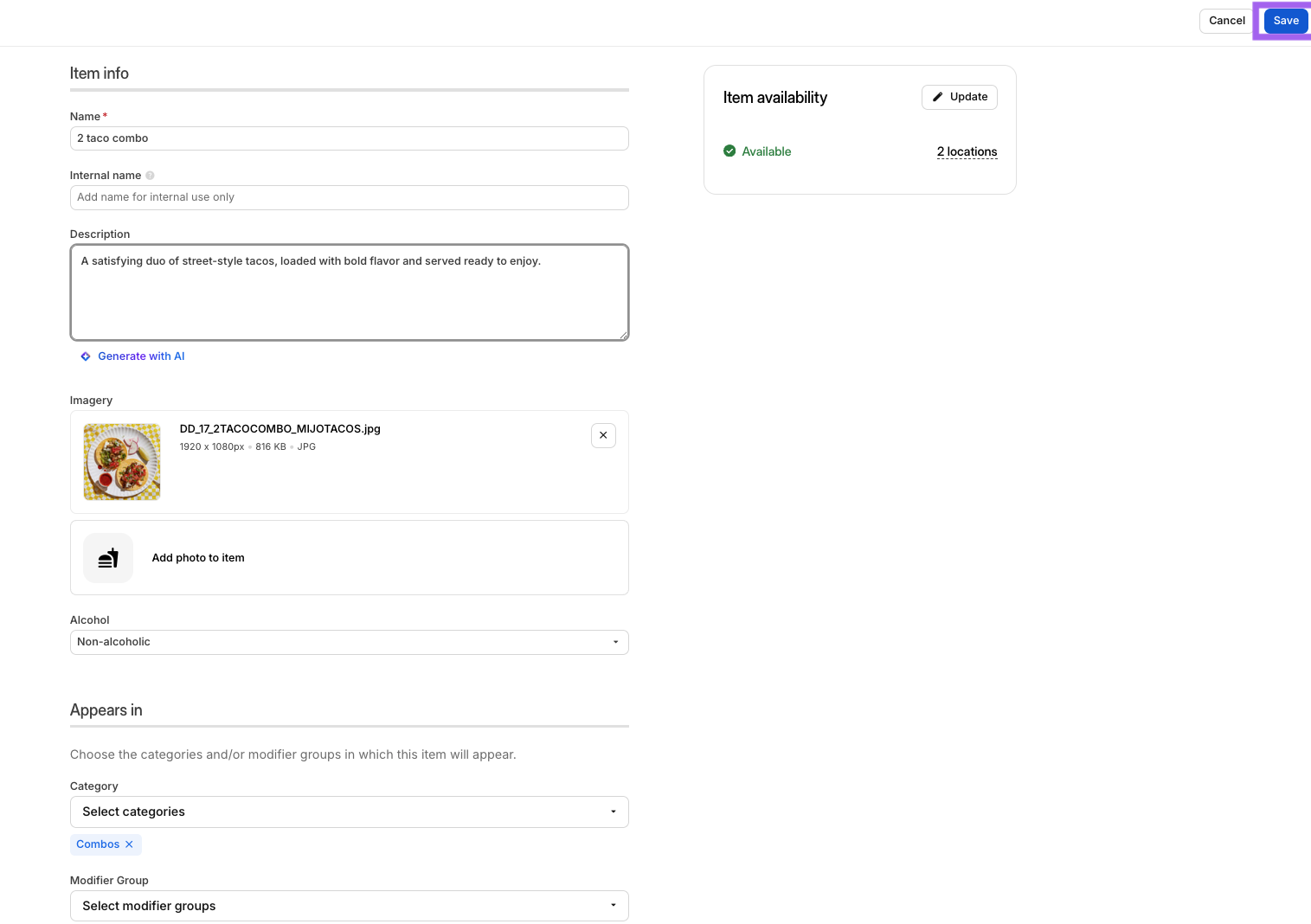Click the Generate with AI link
This screenshot has width=1311, height=924.
(x=141, y=356)
